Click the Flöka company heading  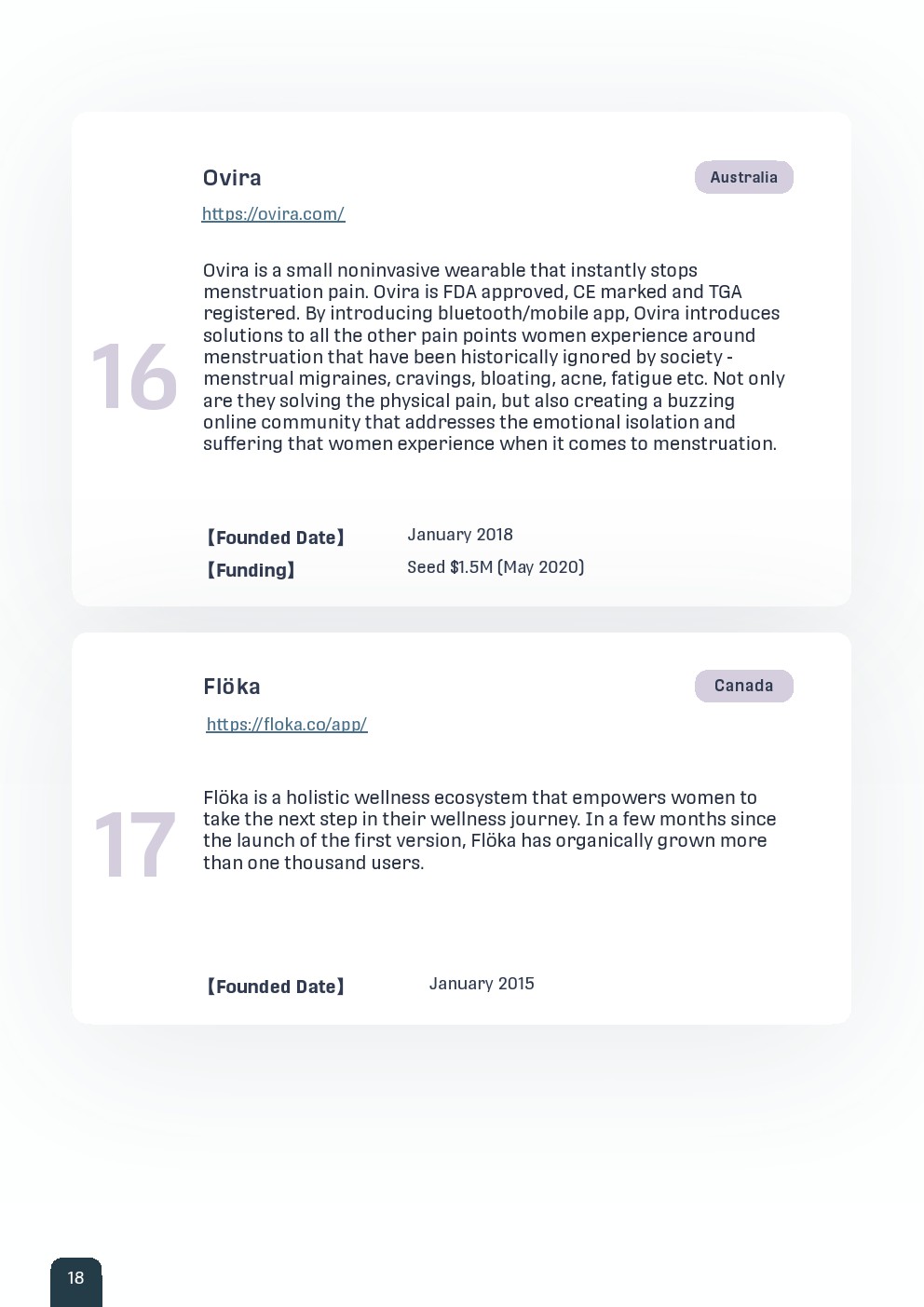(232, 687)
